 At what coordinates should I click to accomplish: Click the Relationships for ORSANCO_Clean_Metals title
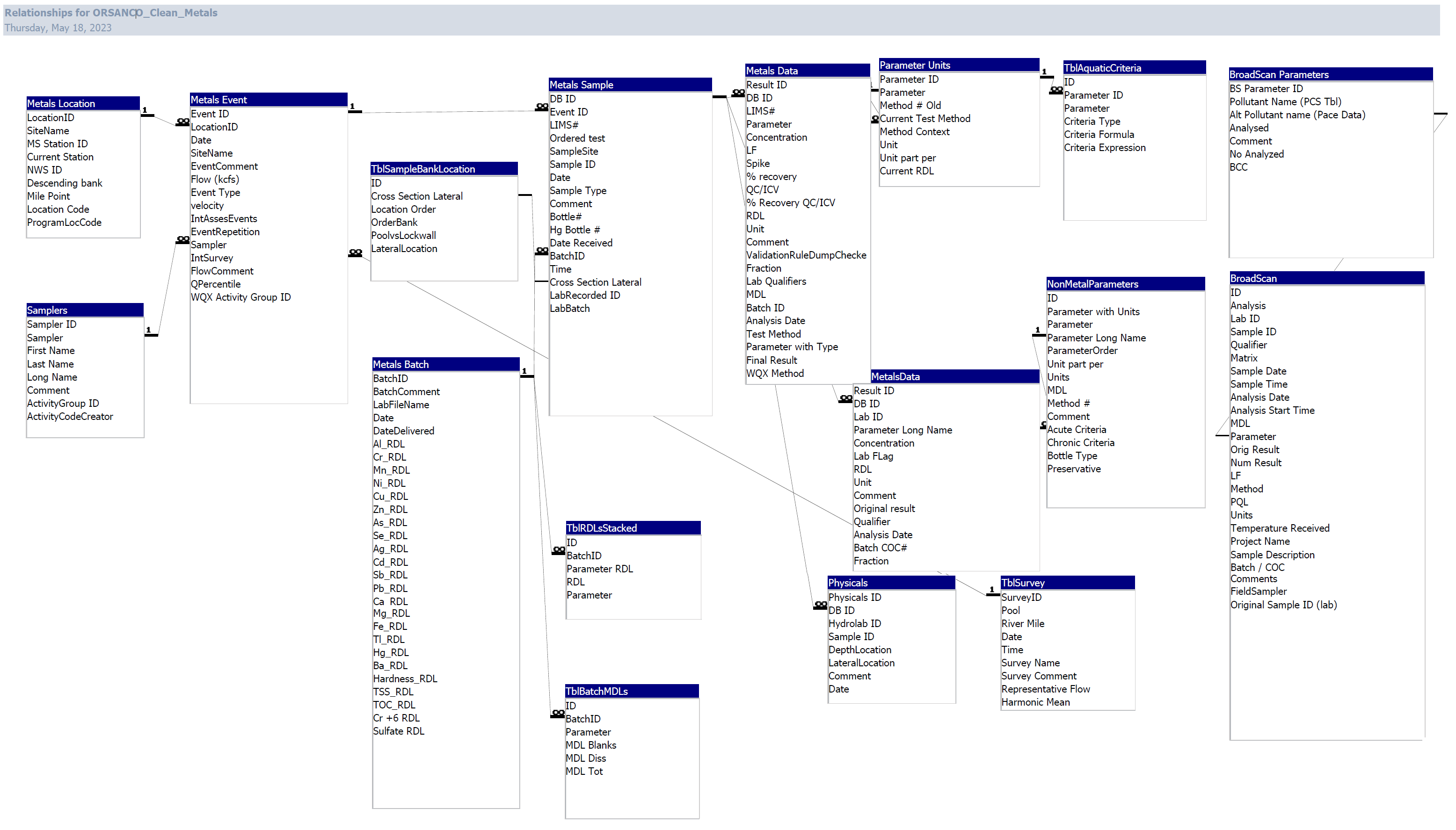click(110, 13)
